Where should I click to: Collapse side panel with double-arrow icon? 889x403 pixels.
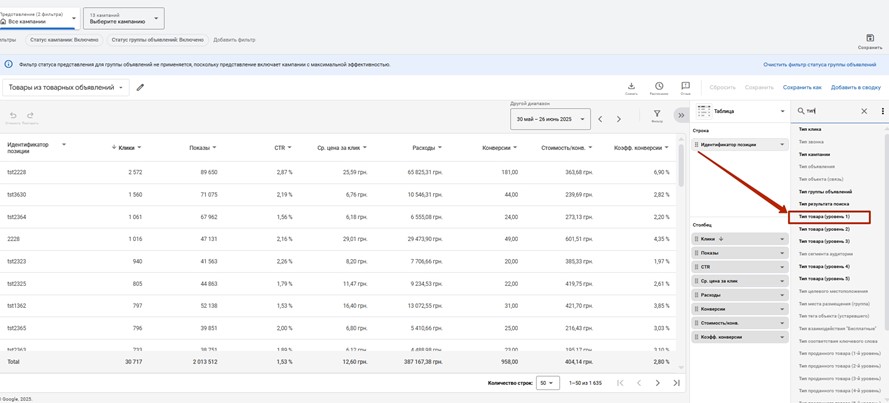[x=681, y=115]
